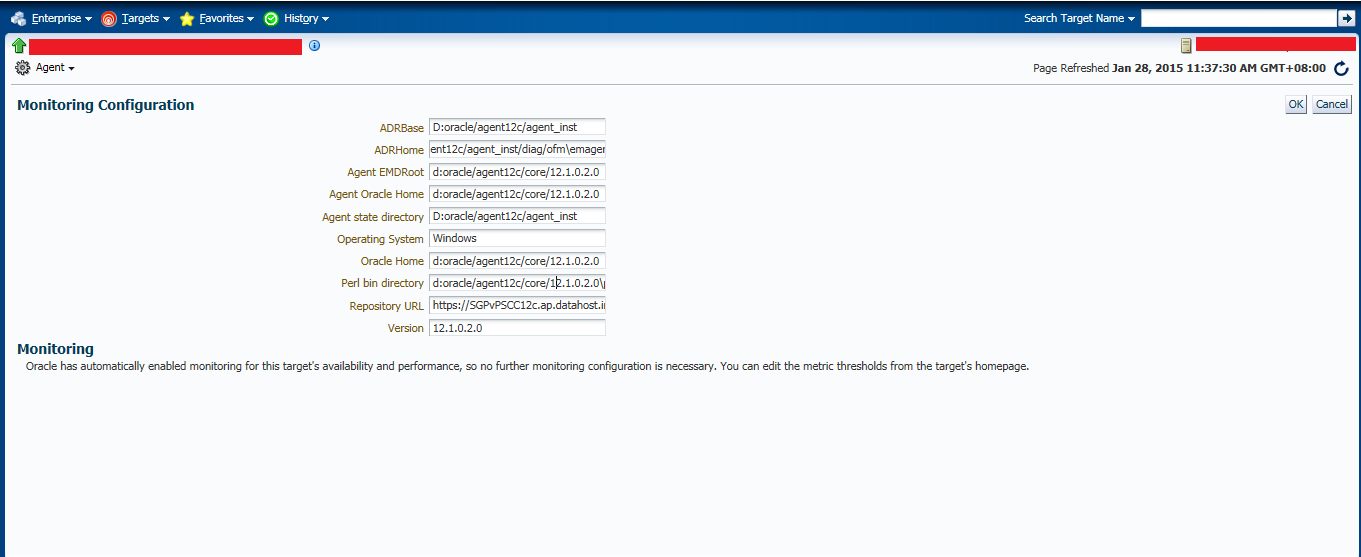Click the ADRHome label
The width and height of the screenshot is (1361, 557).
pos(399,150)
